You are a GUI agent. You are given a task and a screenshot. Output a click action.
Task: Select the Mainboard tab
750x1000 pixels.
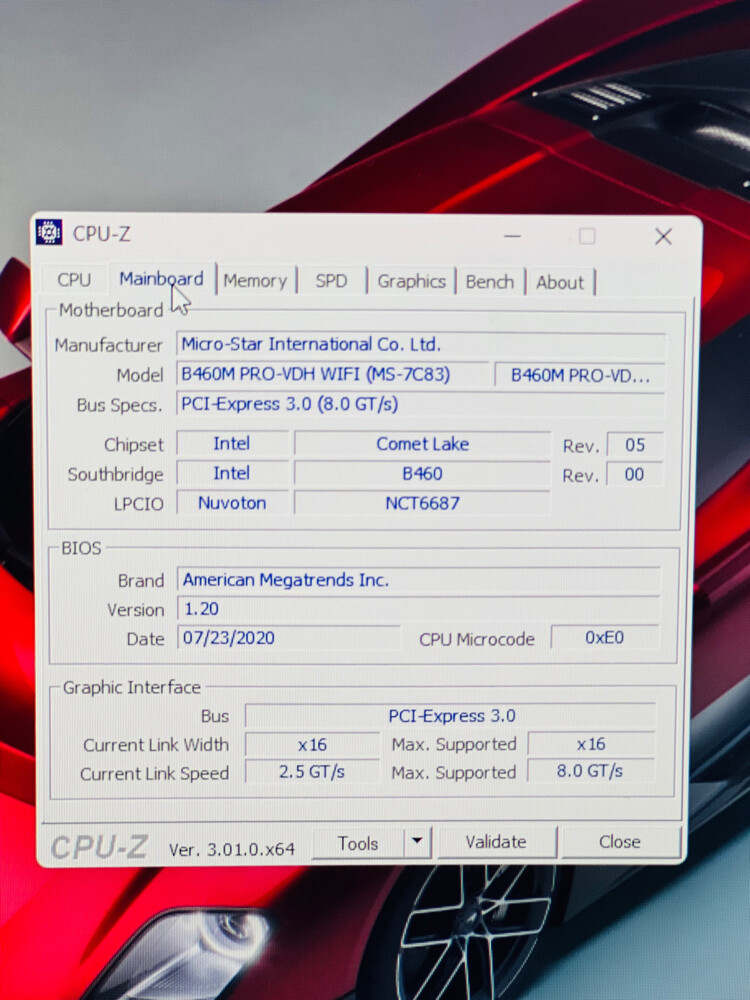[161, 279]
